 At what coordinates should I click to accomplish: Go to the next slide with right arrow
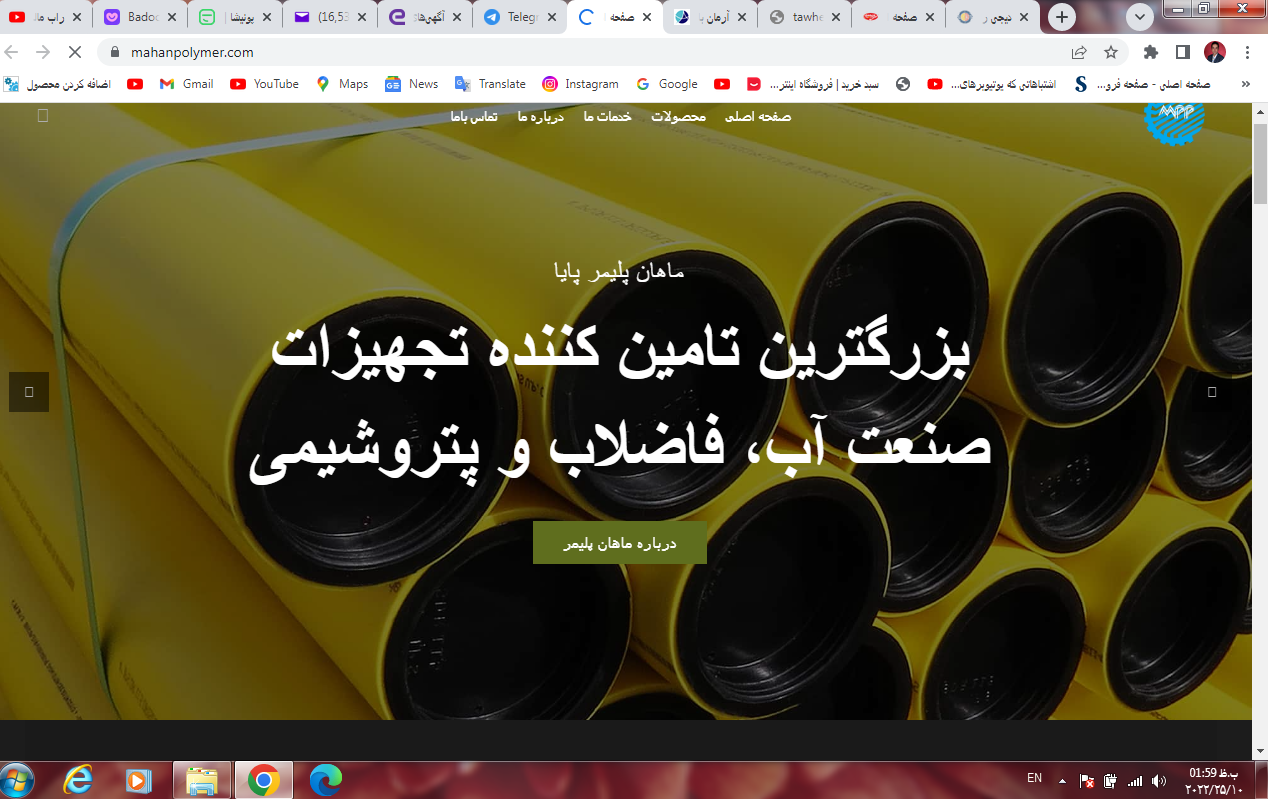tap(1212, 392)
